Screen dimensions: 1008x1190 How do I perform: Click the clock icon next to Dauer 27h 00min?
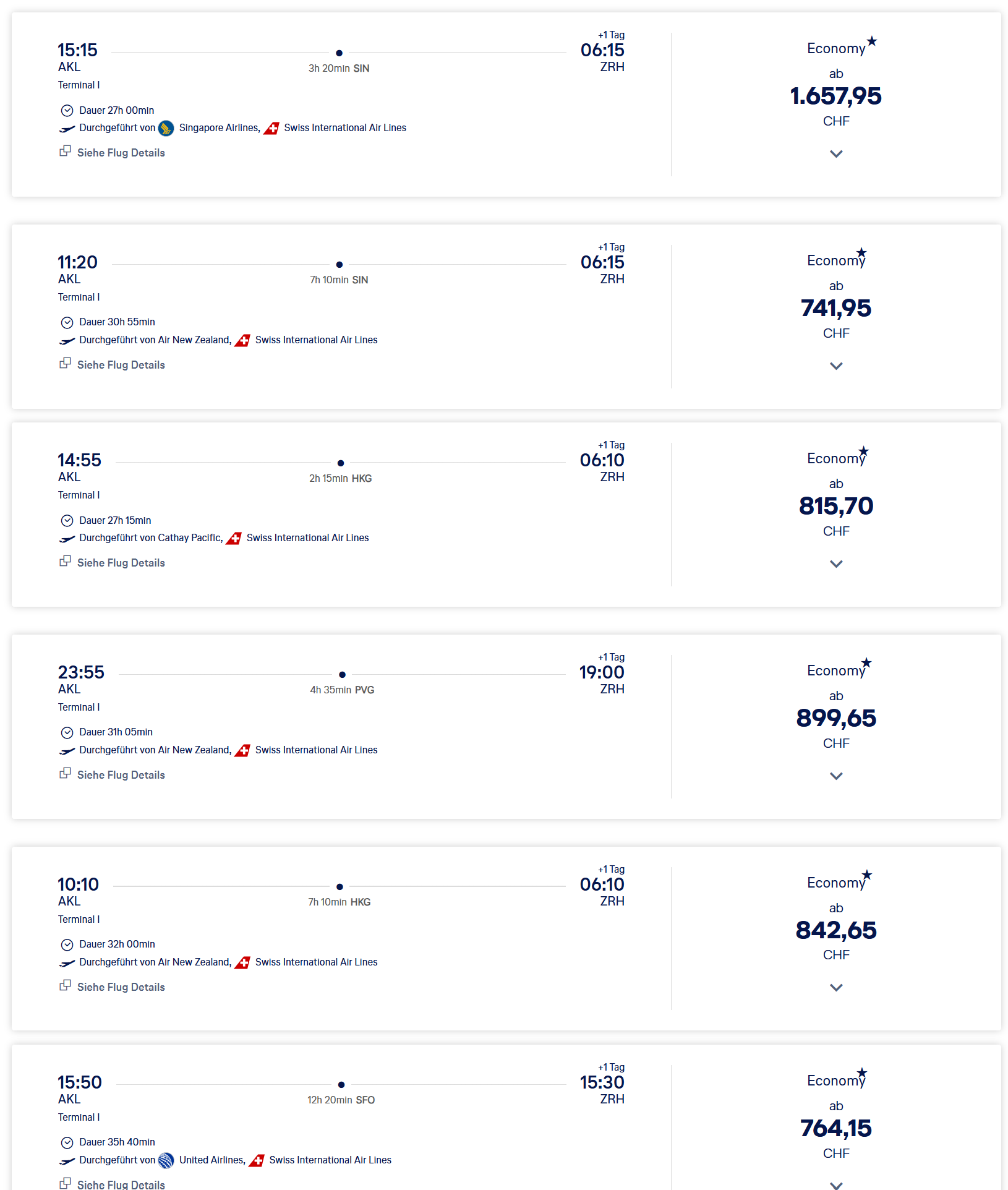[x=67, y=111]
